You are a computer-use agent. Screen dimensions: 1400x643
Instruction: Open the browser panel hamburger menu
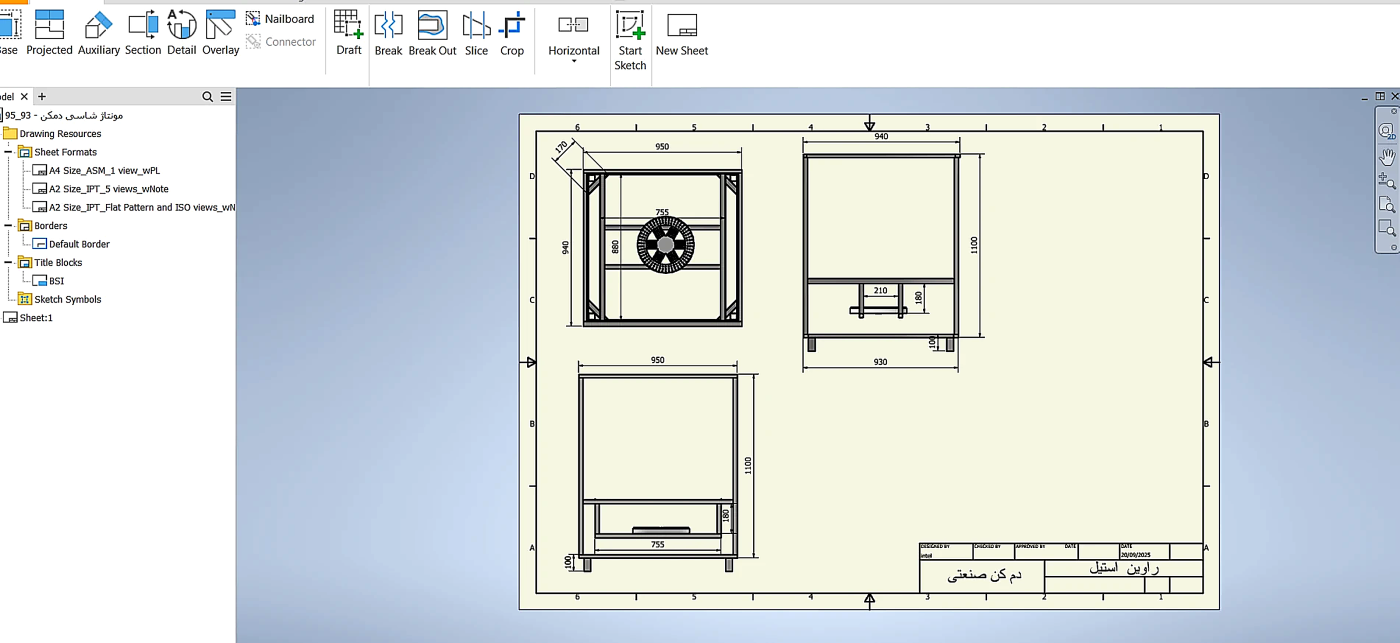(226, 97)
